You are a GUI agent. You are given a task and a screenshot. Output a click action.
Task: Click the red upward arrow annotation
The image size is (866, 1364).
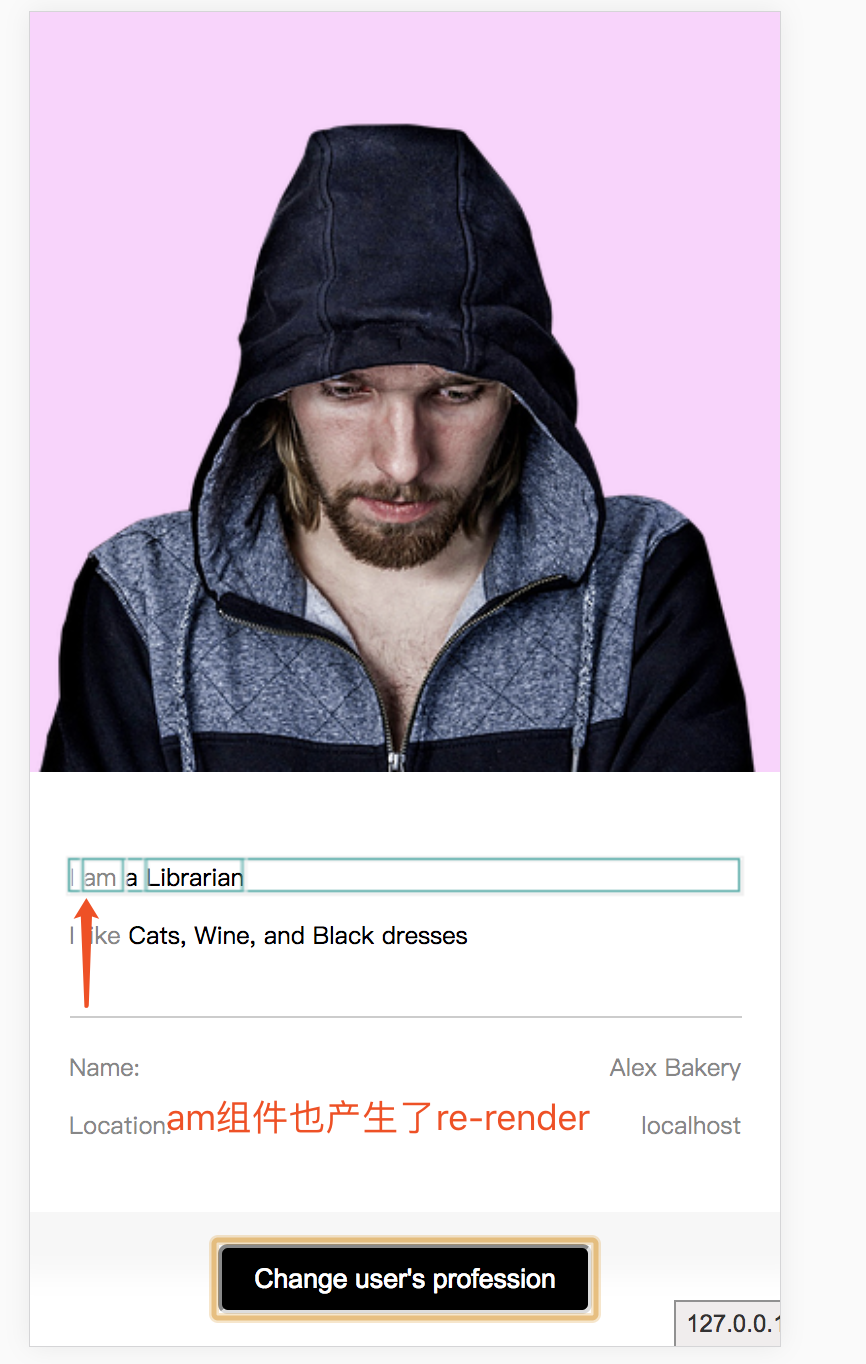pos(86,953)
